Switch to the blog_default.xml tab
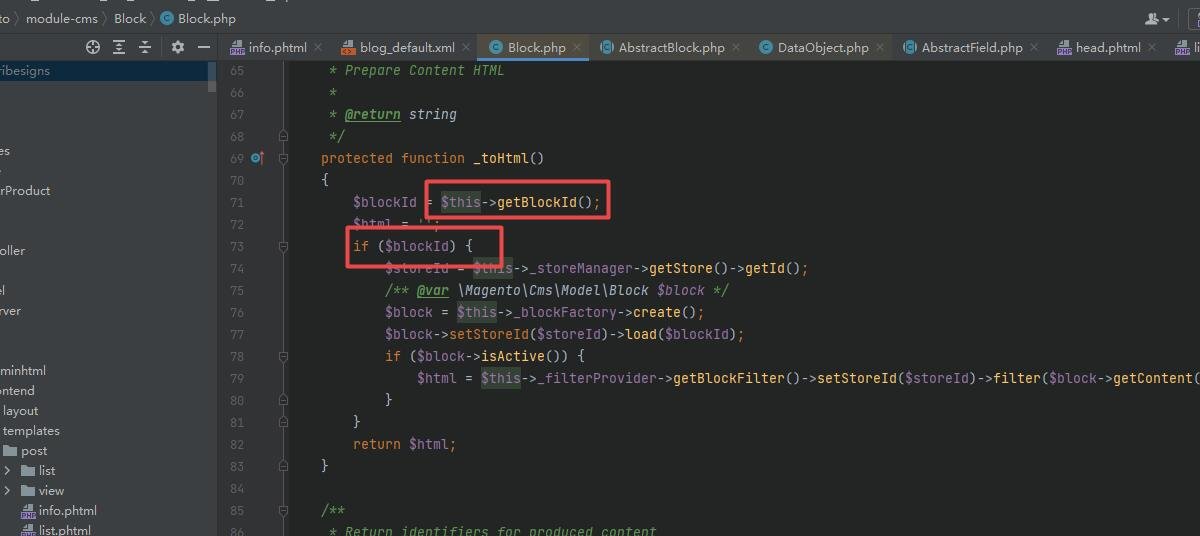1200x536 pixels. (x=407, y=47)
